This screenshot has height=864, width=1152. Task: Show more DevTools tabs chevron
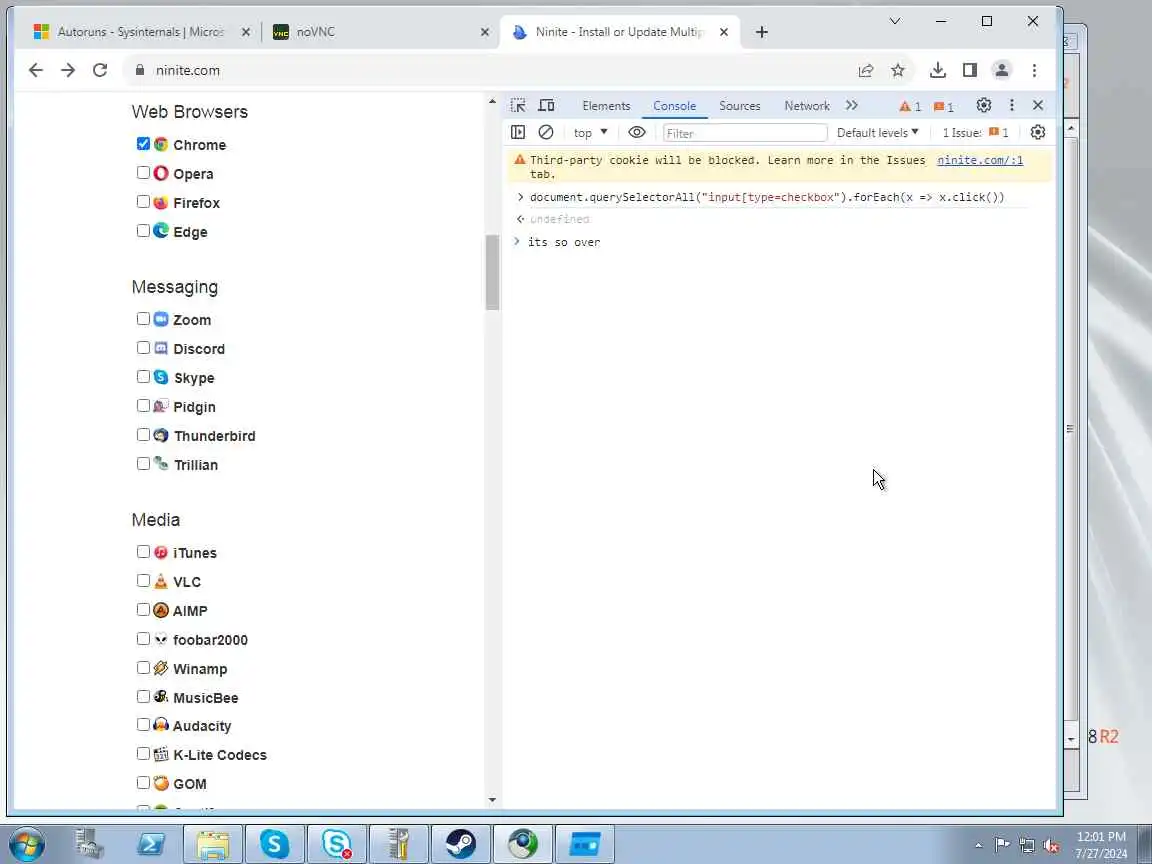[x=852, y=105]
